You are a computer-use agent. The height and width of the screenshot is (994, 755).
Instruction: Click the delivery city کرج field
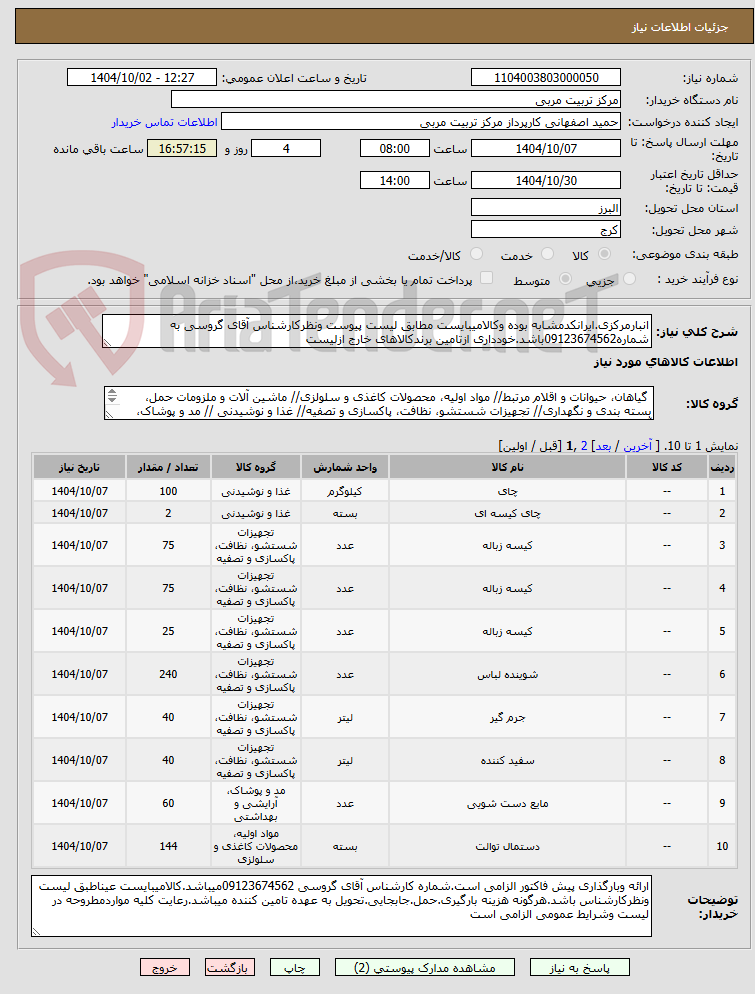tap(546, 229)
